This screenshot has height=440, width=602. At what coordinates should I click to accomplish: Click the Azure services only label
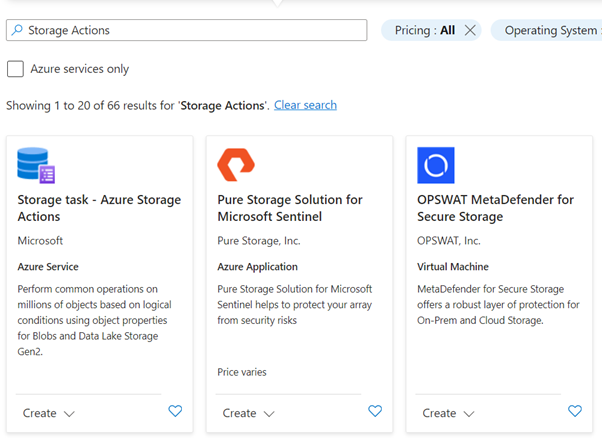coord(79,69)
